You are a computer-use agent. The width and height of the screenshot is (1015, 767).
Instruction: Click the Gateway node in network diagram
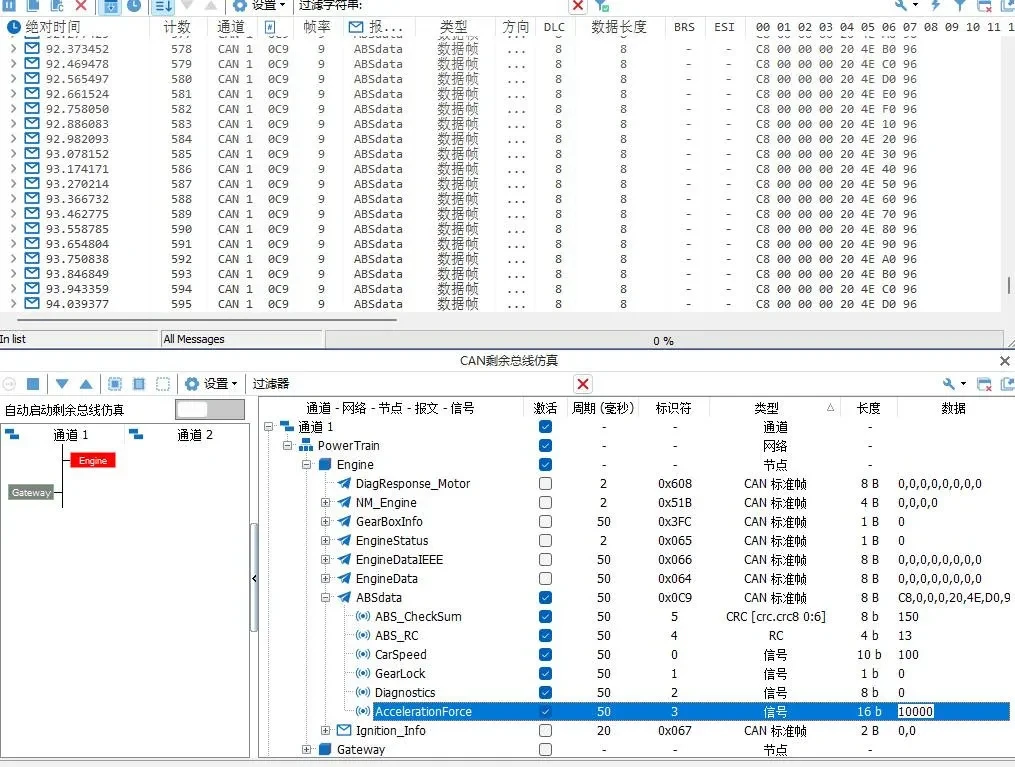click(31, 492)
